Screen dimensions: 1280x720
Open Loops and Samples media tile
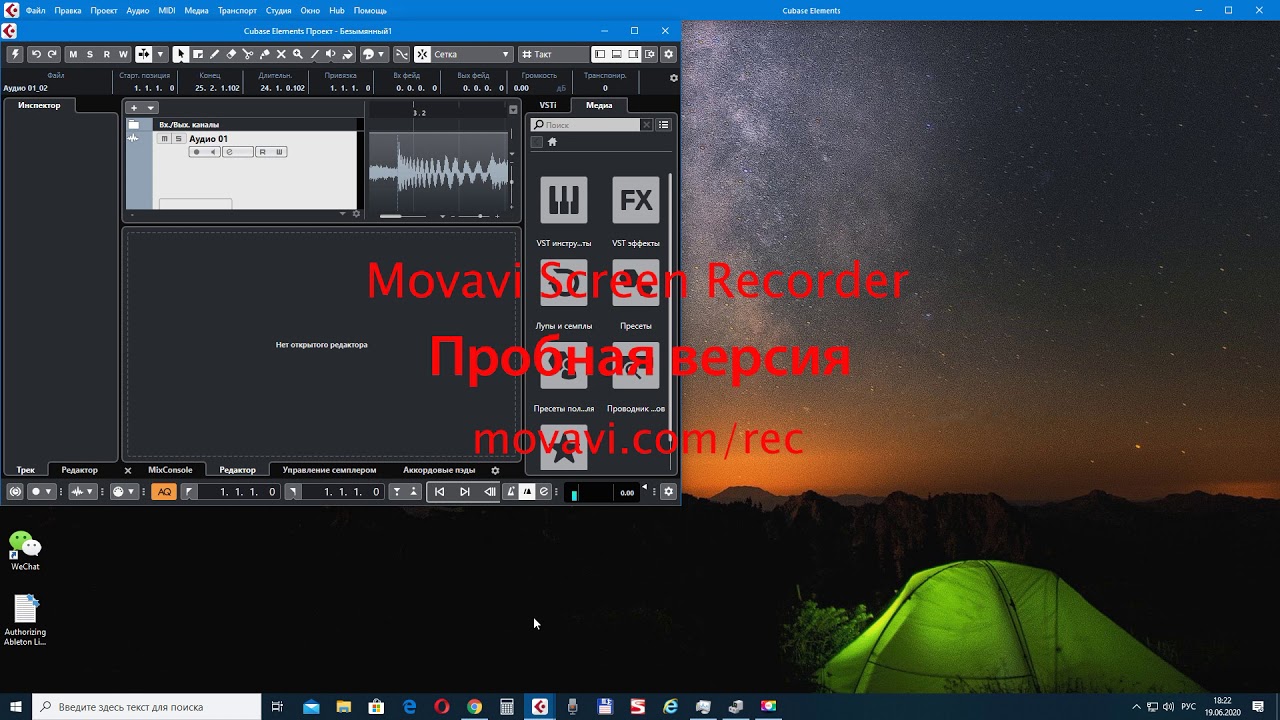pyautogui.click(x=564, y=282)
